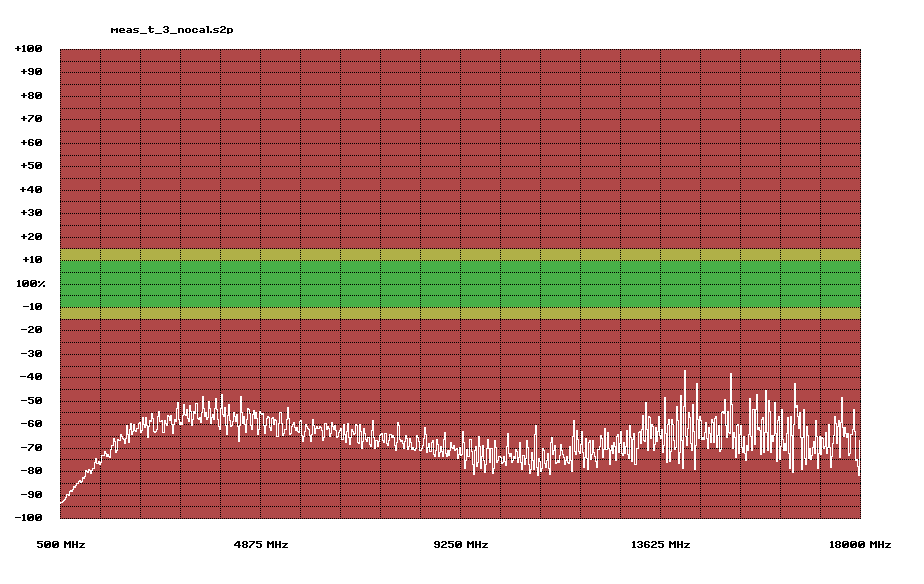Click the upper yellow warning band
This screenshot has height=584, width=924.
pyautogui.click(x=460, y=255)
